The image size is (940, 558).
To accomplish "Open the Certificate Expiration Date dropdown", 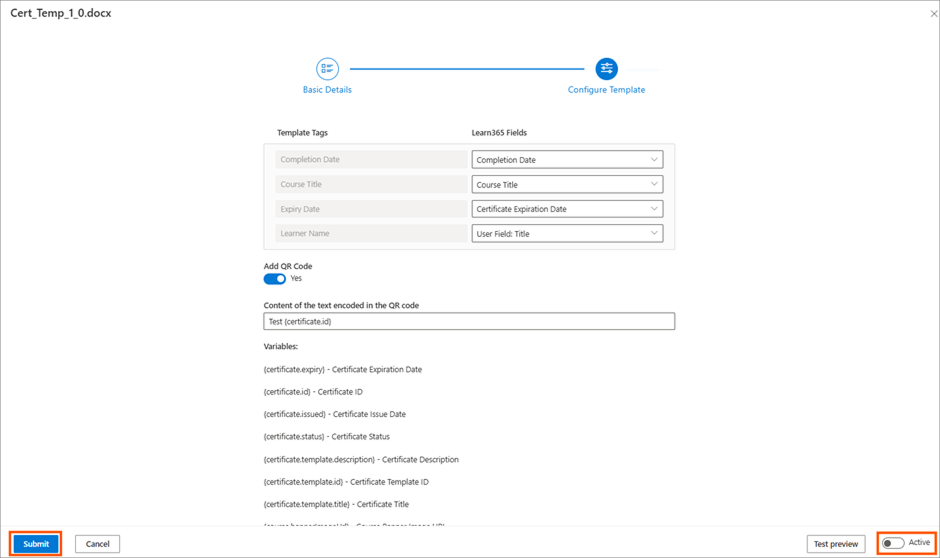I will pos(566,209).
